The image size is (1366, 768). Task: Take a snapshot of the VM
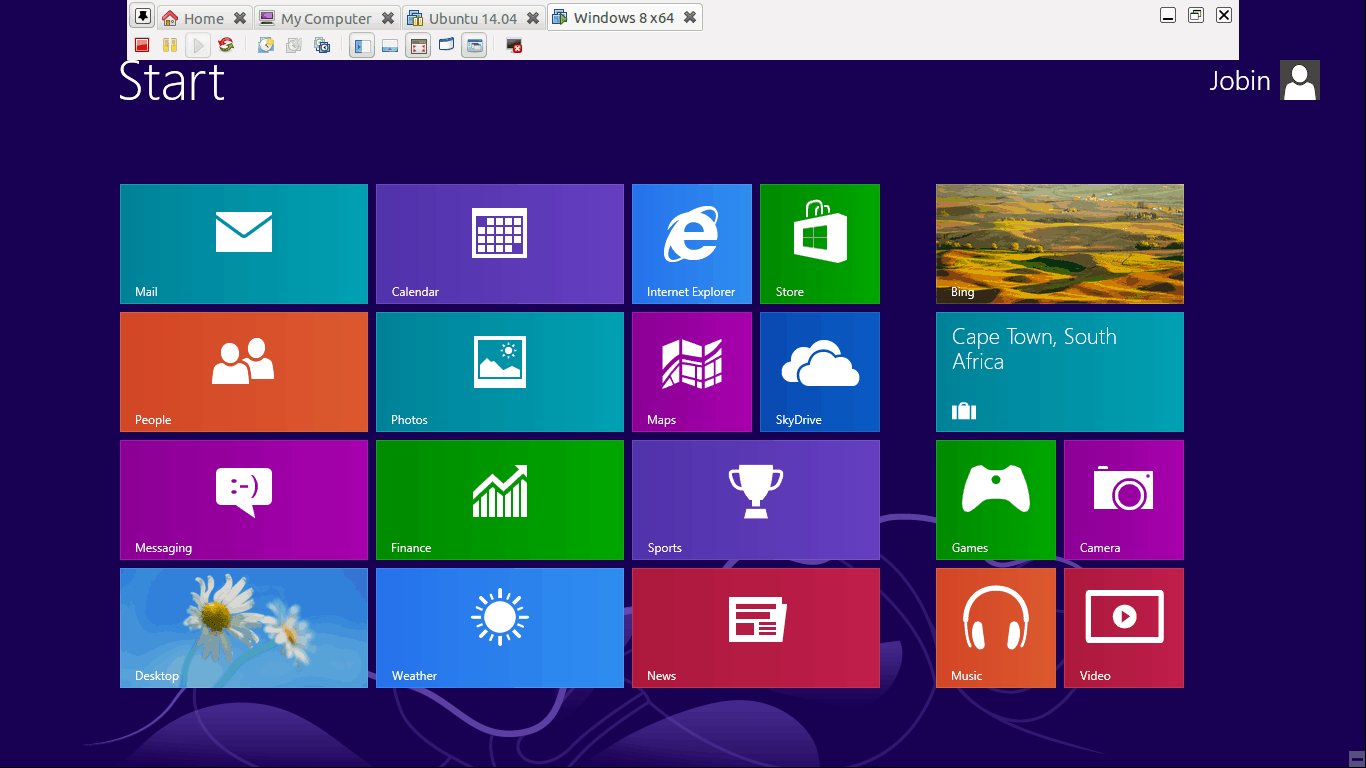(266, 45)
